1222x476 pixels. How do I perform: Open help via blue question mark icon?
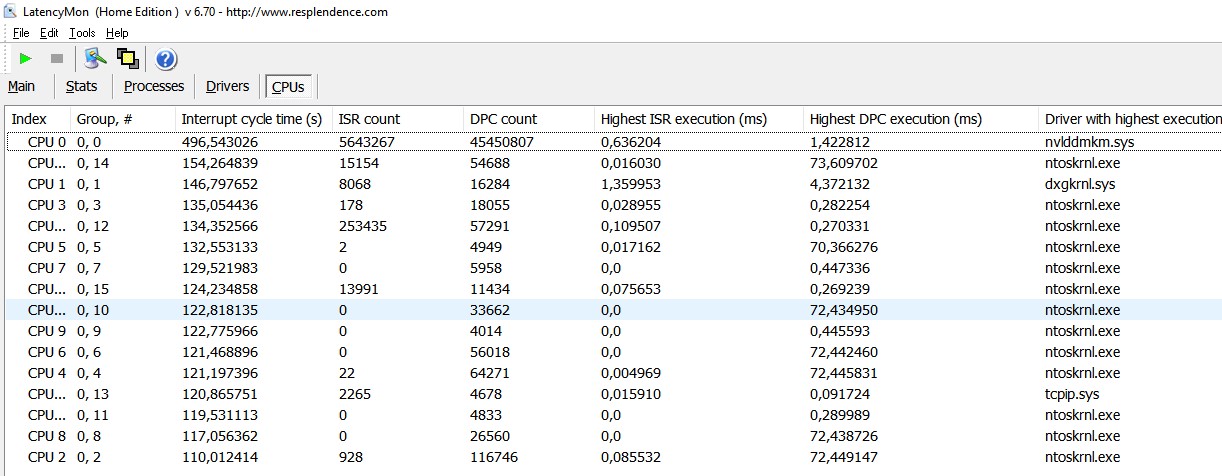[x=166, y=59]
